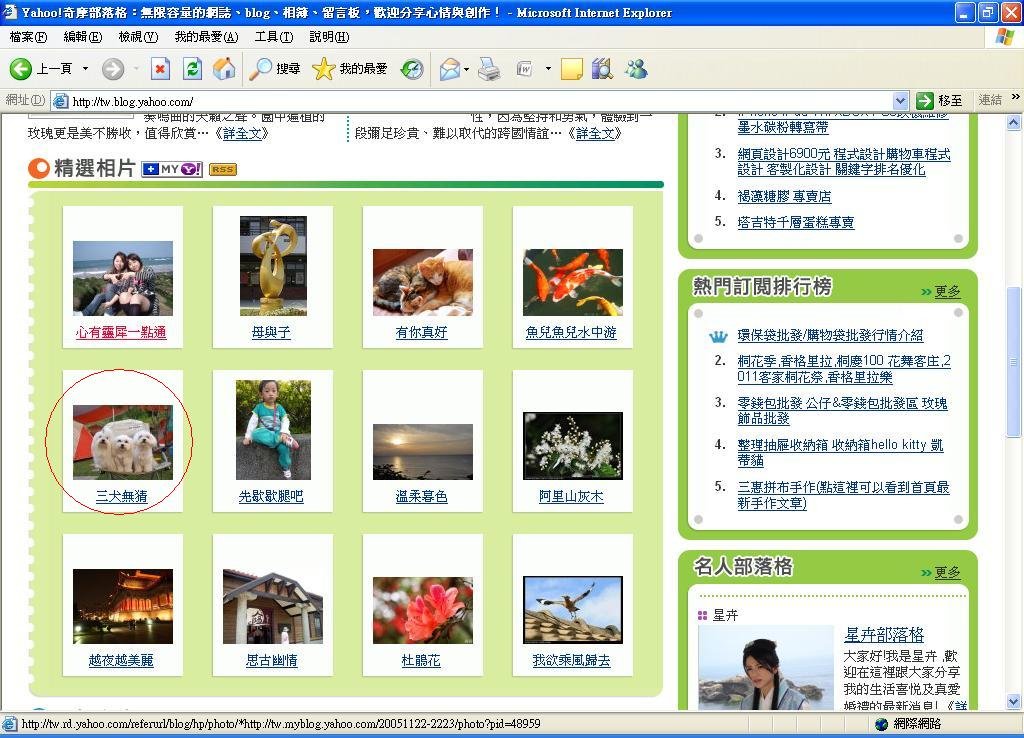Open the 檢視(V) menu
Image resolution: width=1024 pixels, height=738 pixels.
(138, 37)
